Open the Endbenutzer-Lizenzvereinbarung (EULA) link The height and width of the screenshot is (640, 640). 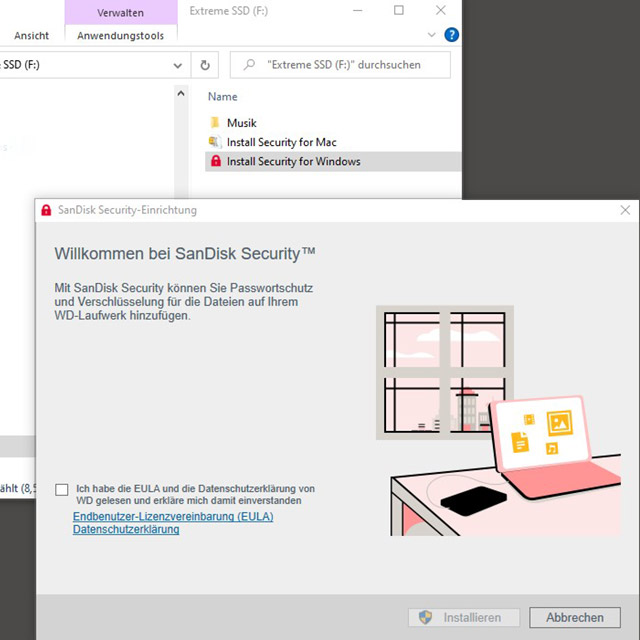pyautogui.click(x=173, y=517)
